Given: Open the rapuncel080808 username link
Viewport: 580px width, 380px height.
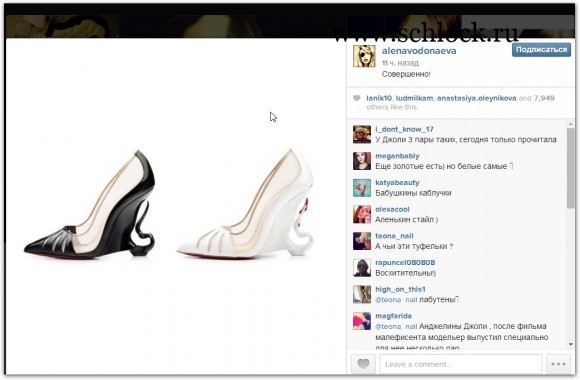Looking at the screenshot, I should pos(405,262).
